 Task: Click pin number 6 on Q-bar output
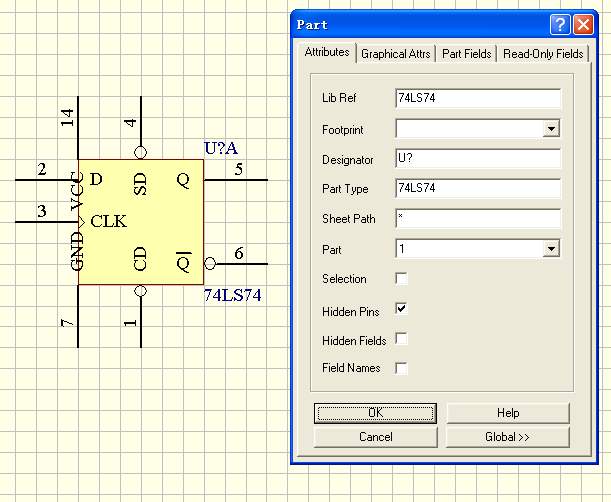click(x=239, y=253)
